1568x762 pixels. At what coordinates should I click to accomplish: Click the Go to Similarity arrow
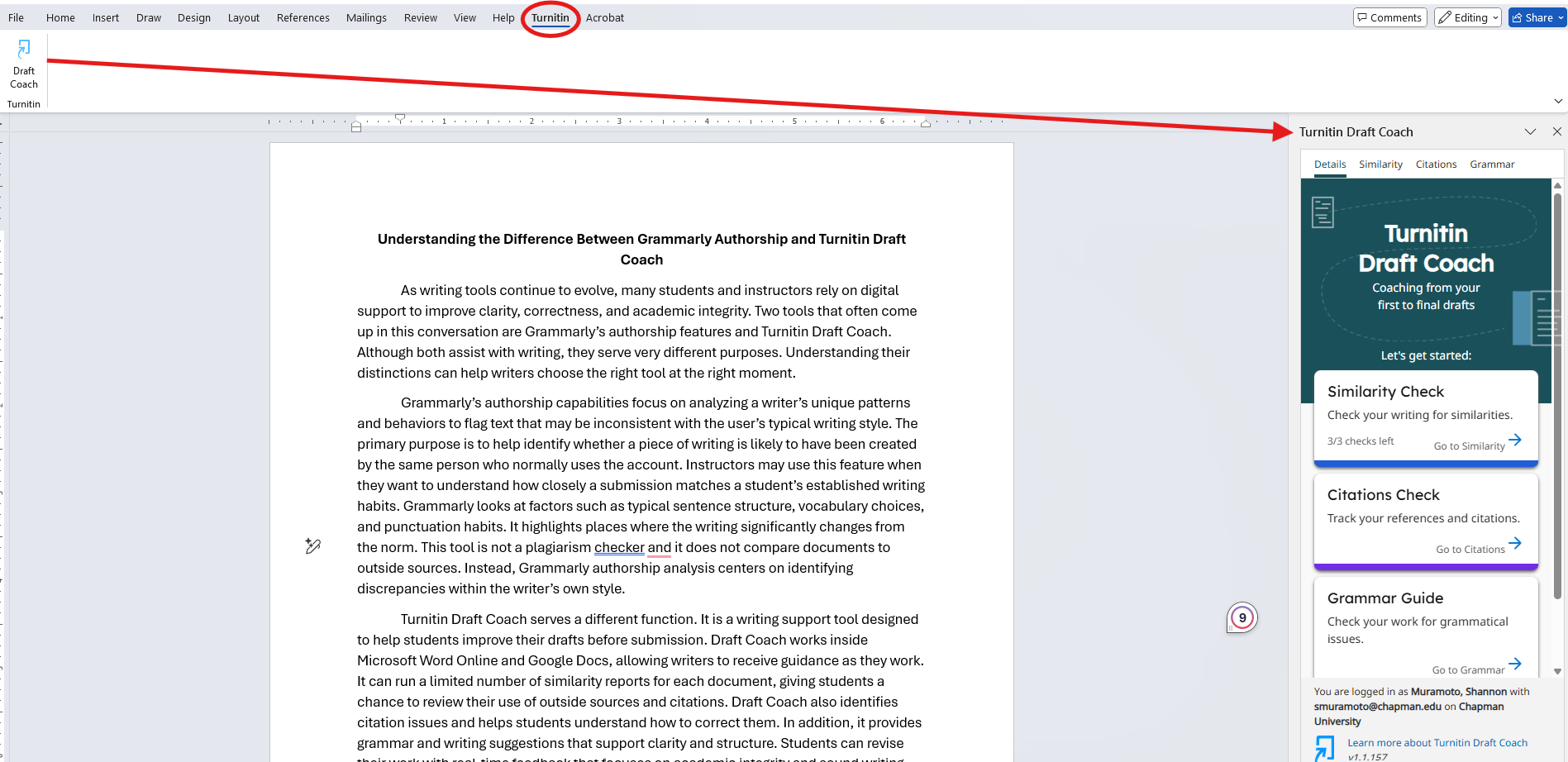pos(1514,441)
